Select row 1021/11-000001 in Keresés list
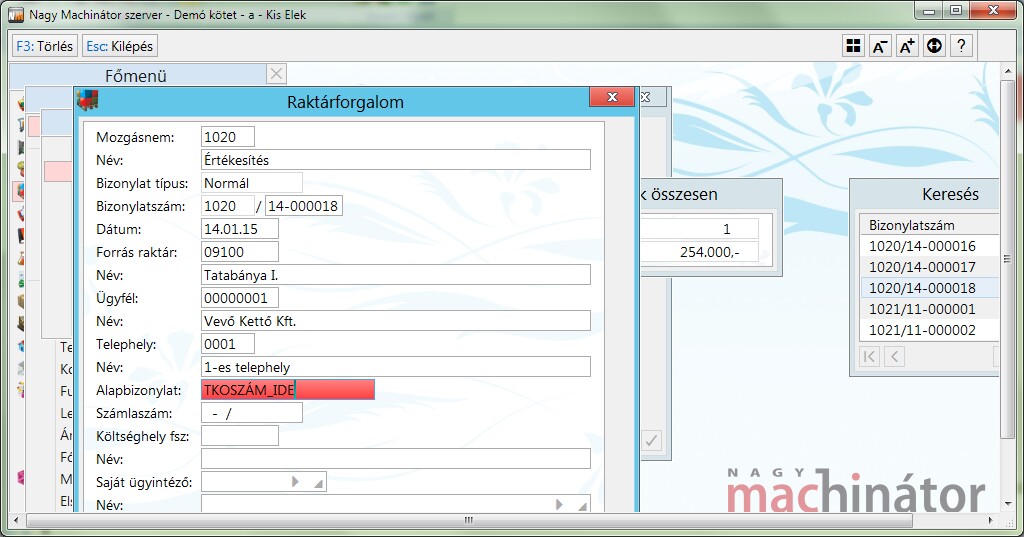The height and width of the screenshot is (537, 1024). tap(929, 309)
